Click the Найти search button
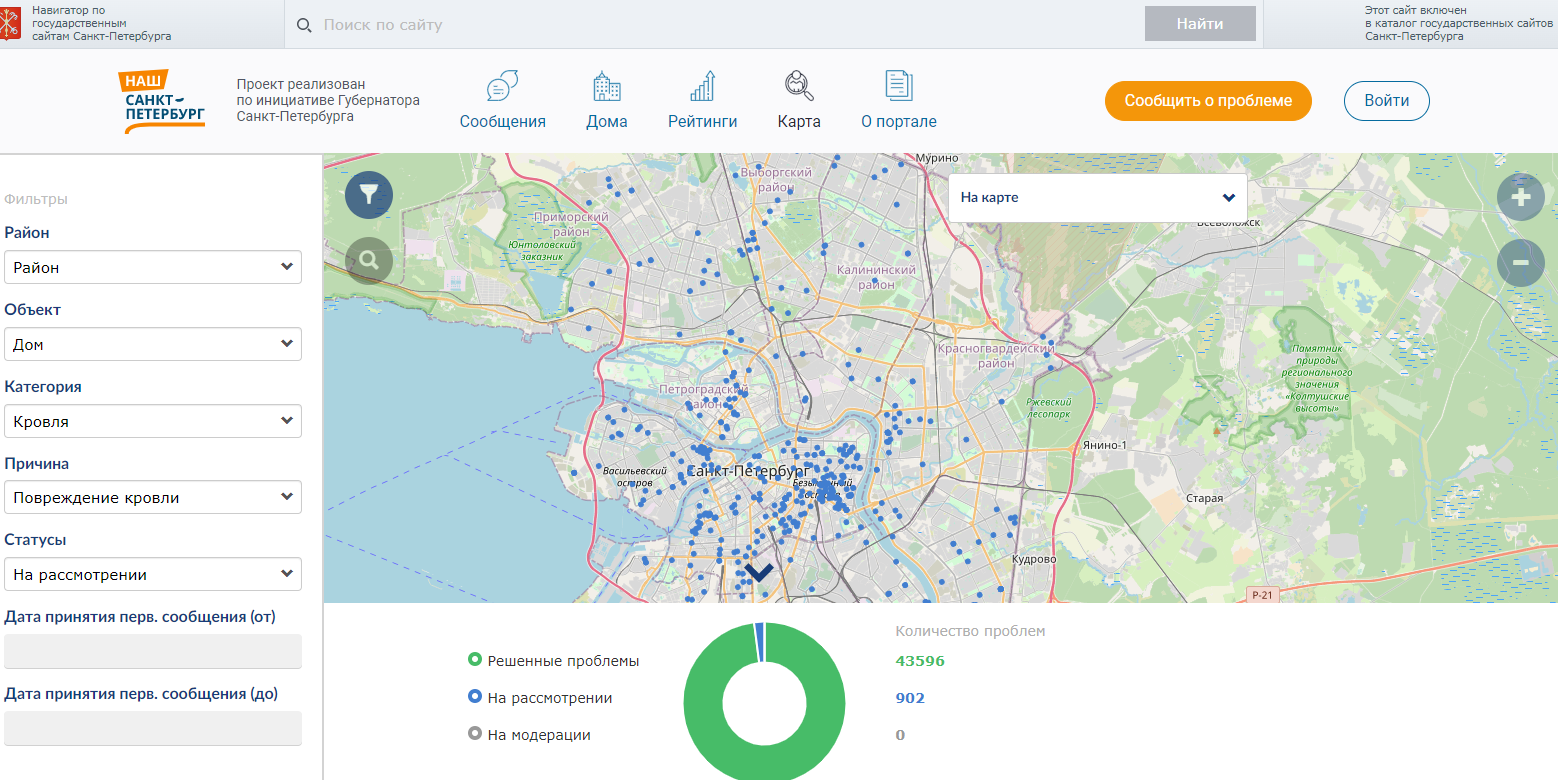The width and height of the screenshot is (1558, 780). click(x=1200, y=24)
